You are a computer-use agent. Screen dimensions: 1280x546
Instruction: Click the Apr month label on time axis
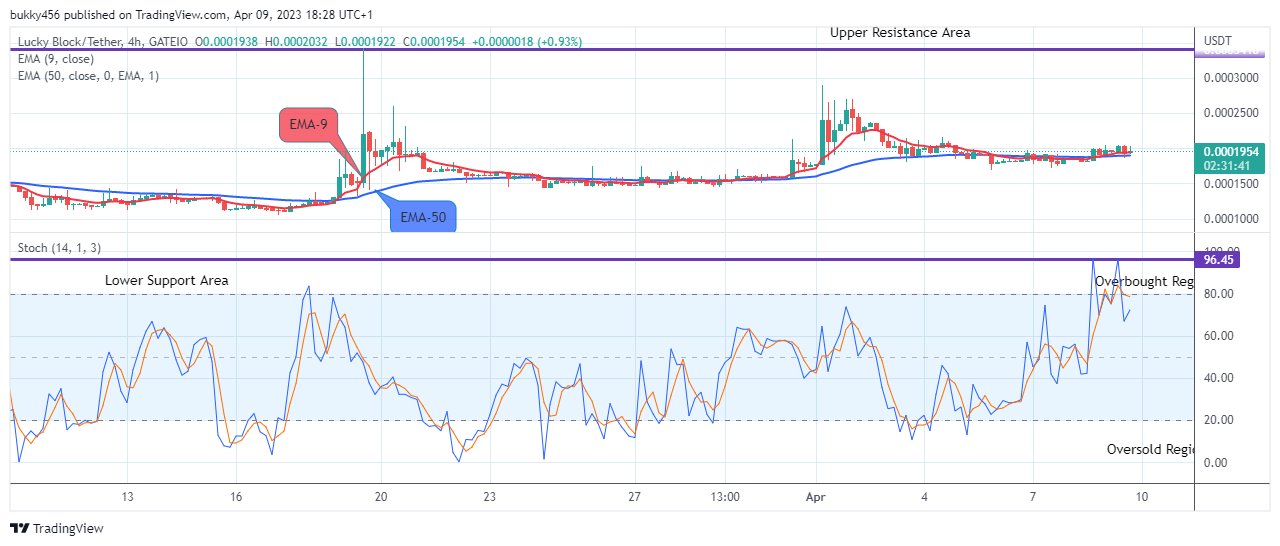click(x=817, y=497)
